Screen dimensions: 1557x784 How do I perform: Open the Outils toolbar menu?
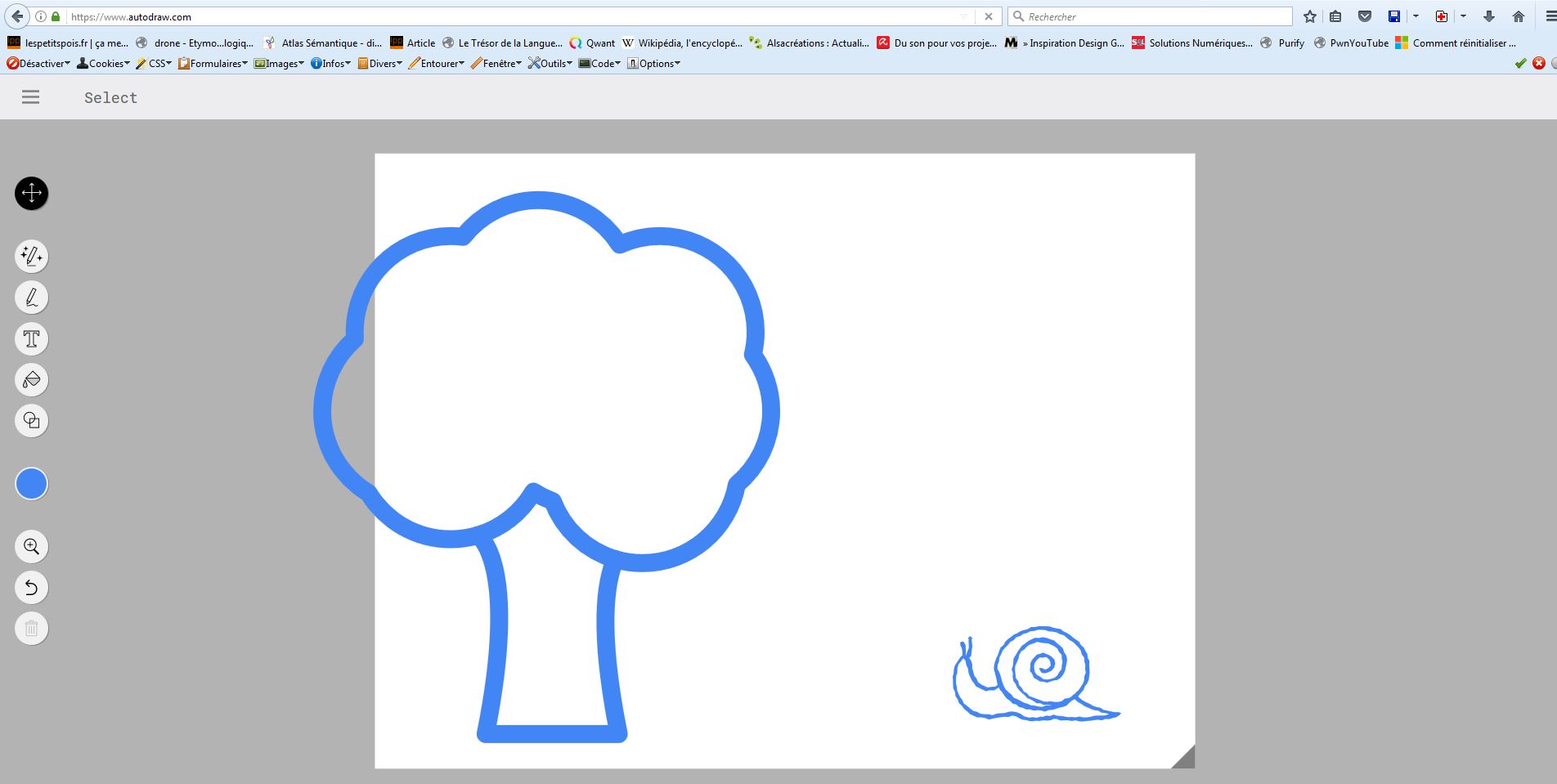point(550,64)
